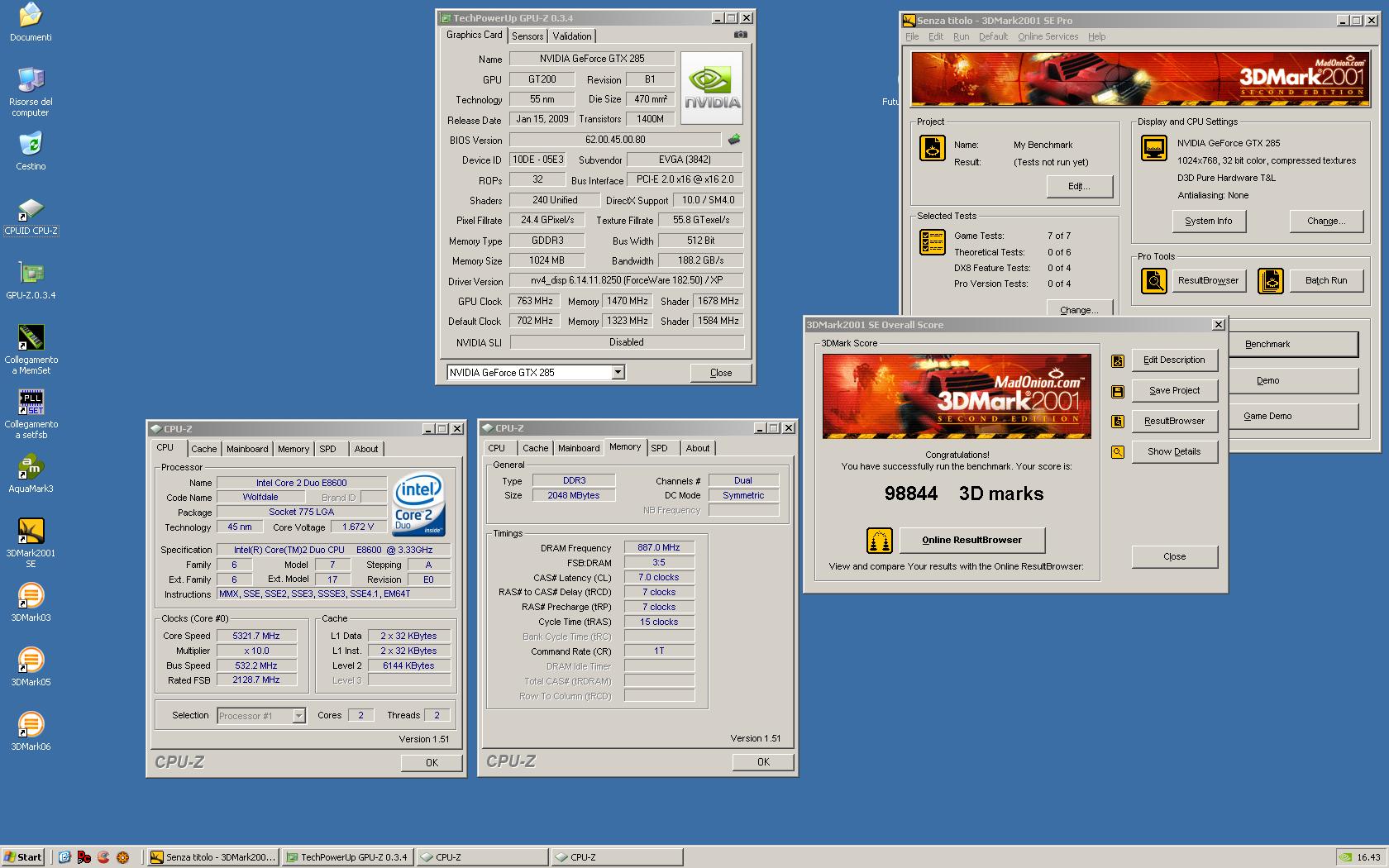Viewport: 1389px width, 868px height.
Task: Open File menu in 3DMark2001
Action: (912, 37)
